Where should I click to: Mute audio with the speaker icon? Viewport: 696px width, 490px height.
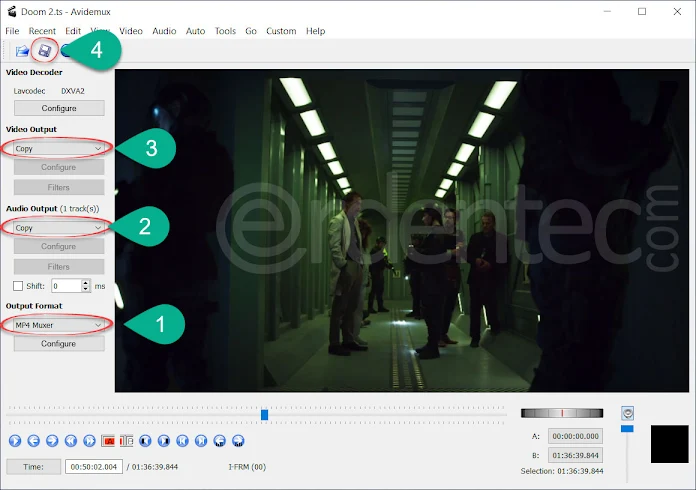tap(627, 413)
